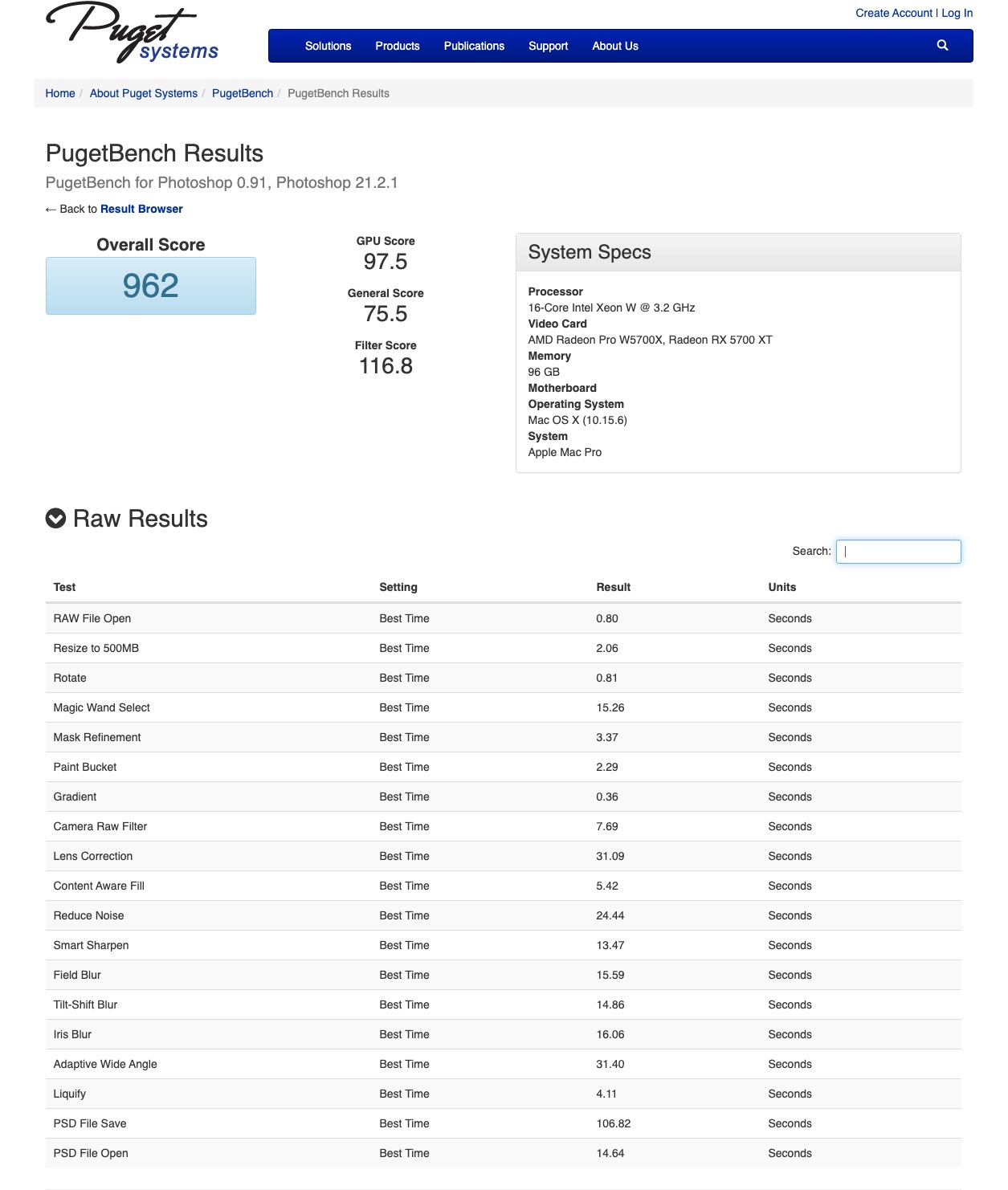Image resolution: width=1008 pixels, height=1190 pixels.
Task: Select the Liquify test row
Action: tap(504, 1094)
